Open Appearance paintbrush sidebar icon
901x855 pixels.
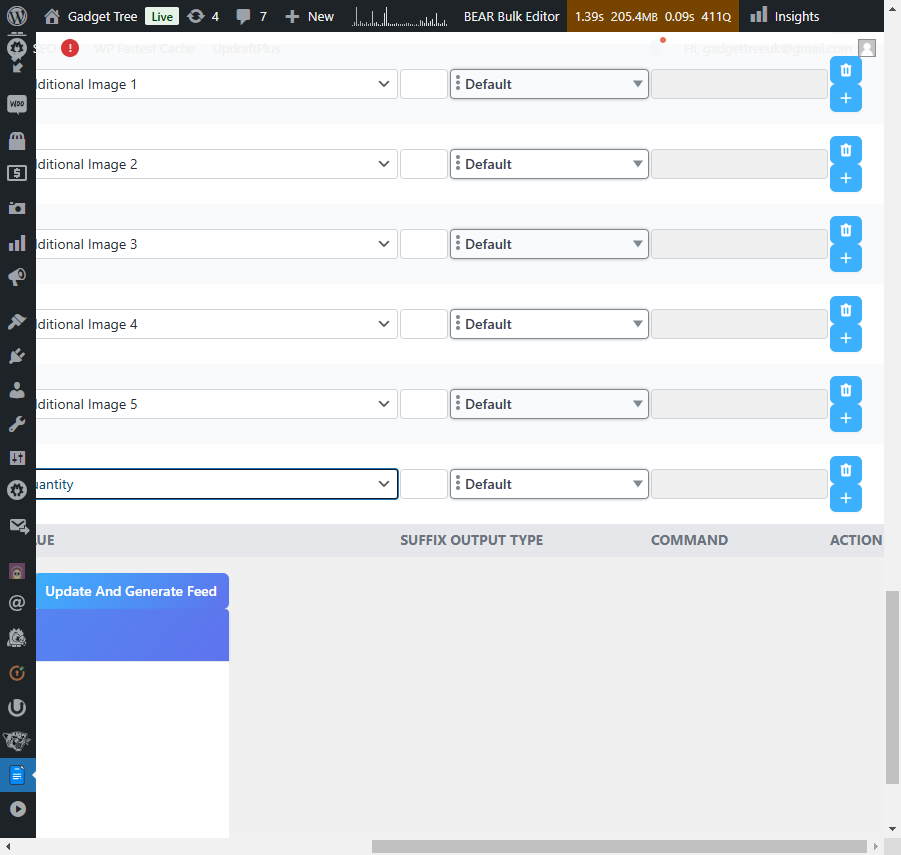point(17,321)
